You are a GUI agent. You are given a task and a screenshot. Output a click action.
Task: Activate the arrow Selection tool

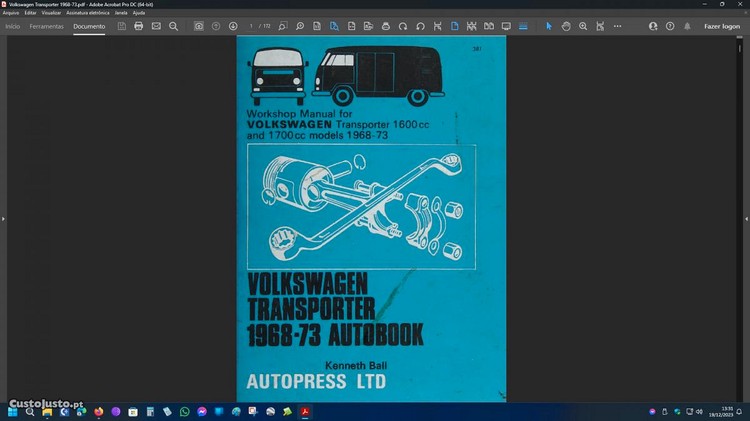click(548, 26)
